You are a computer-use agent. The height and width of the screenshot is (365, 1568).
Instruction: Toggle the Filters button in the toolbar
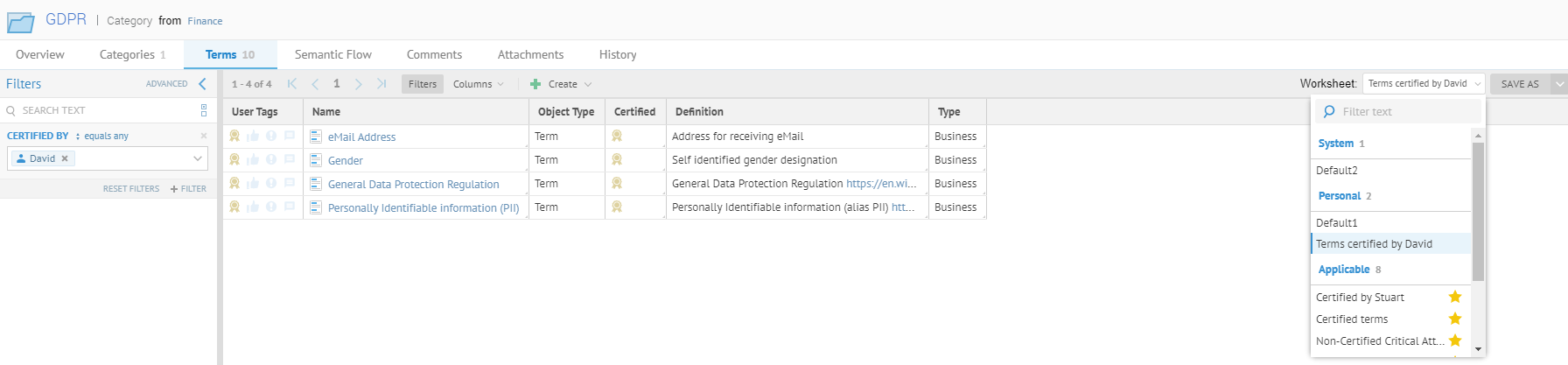pos(423,84)
